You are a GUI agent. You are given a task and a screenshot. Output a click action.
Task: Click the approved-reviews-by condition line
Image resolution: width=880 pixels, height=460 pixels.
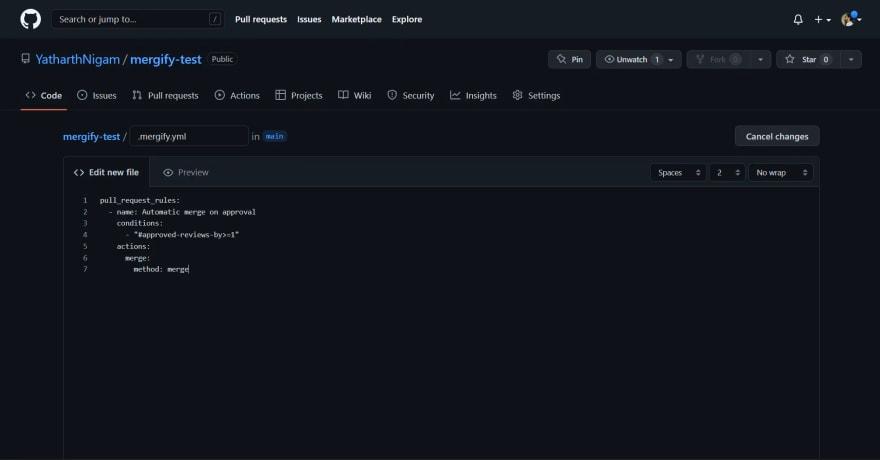click(182, 234)
